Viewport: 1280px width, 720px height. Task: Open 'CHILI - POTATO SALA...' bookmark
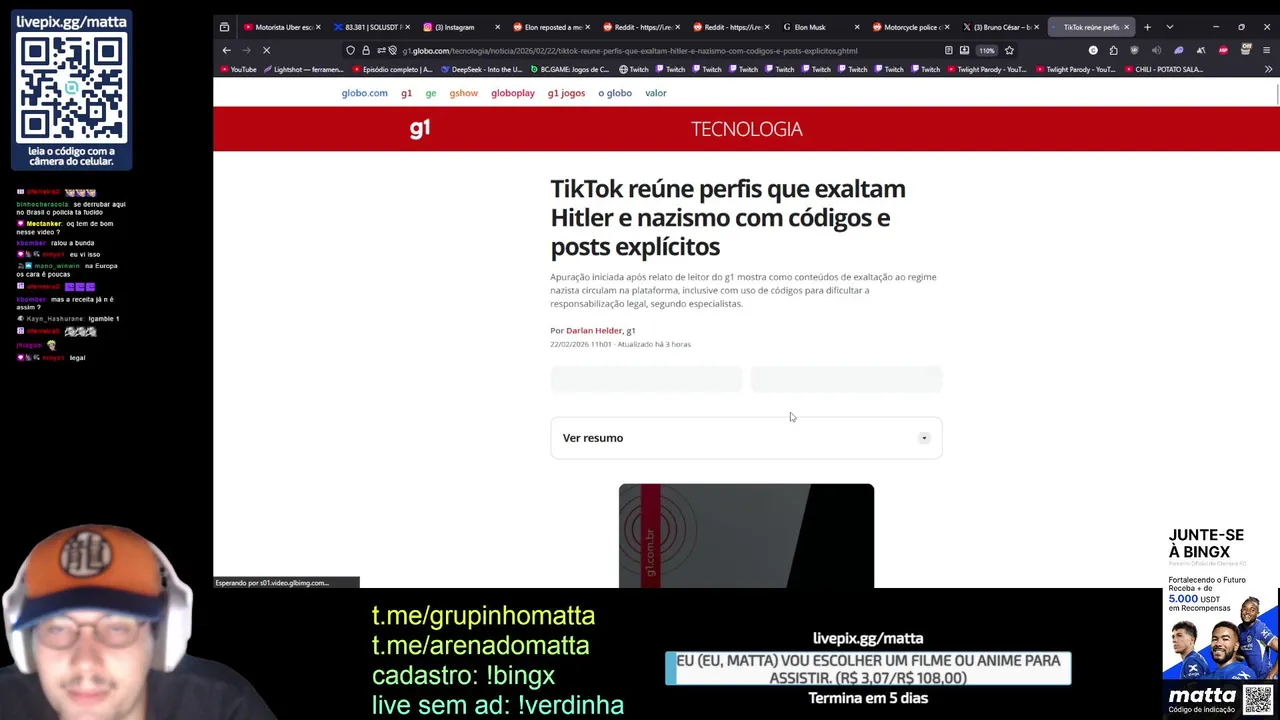[1164, 69]
